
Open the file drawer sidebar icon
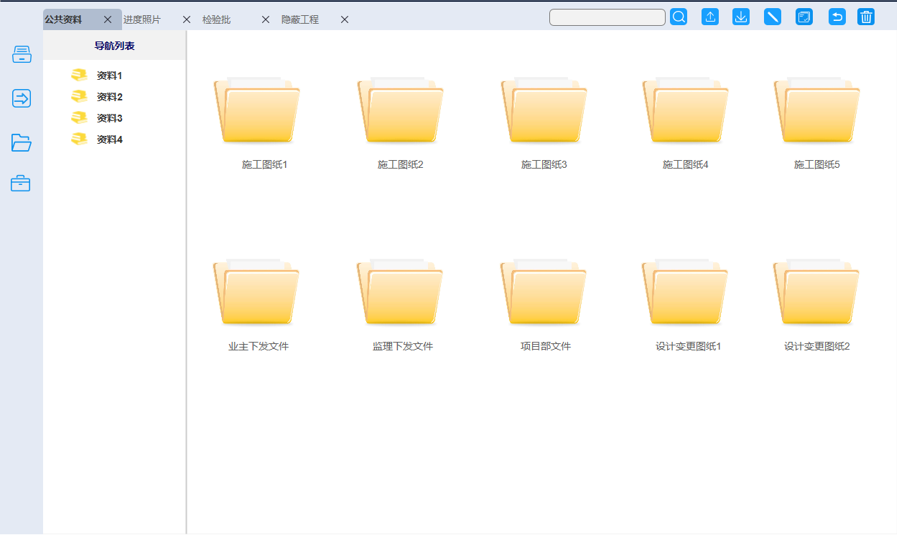pos(21,55)
